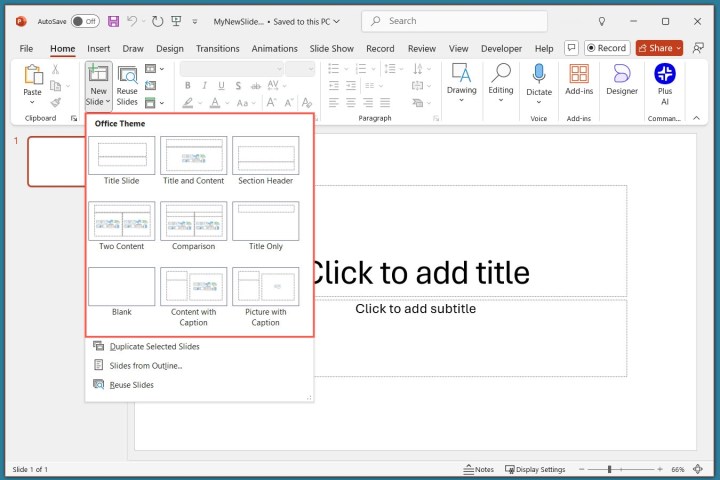720x480 pixels.
Task: Open the Dictate microphone tool
Action: pyautogui.click(x=539, y=79)
